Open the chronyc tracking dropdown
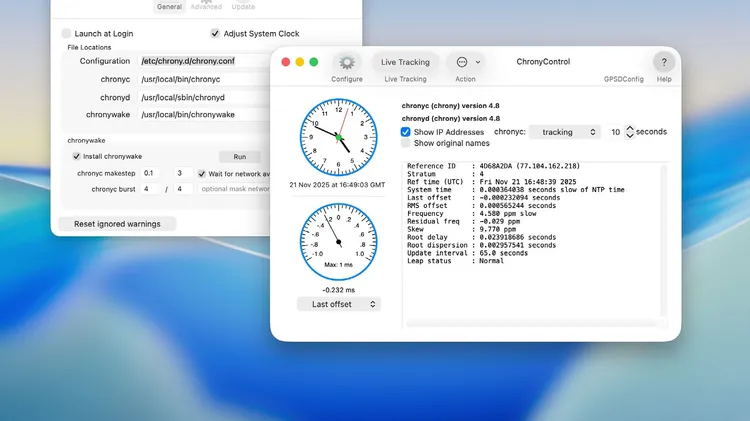Viewport: 750px width, 421px height. [564, 132]
